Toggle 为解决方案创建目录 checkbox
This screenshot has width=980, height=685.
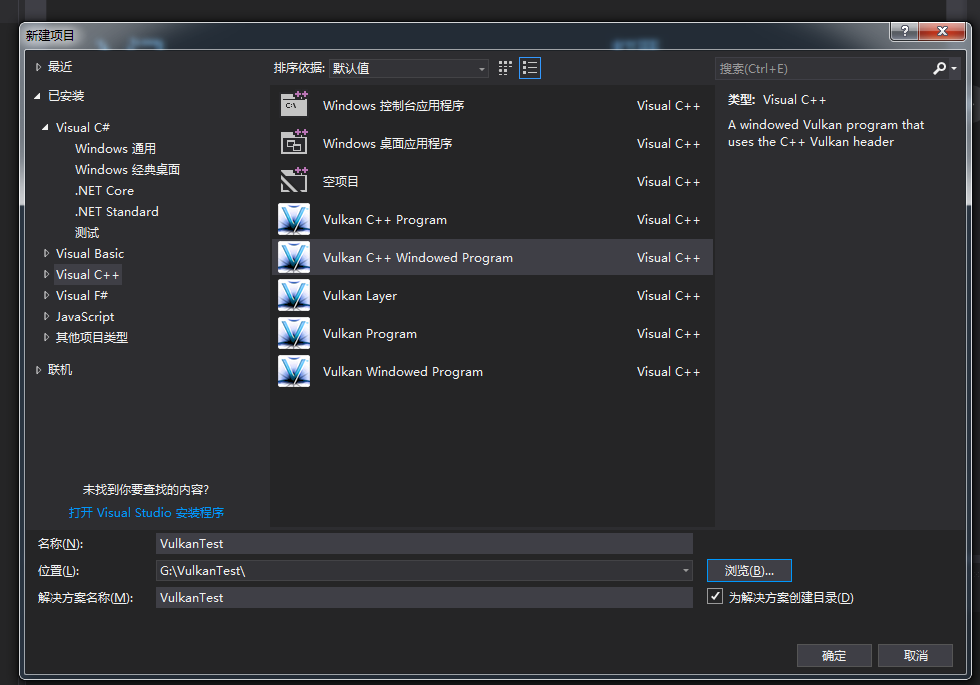click(x=714, y=596)
